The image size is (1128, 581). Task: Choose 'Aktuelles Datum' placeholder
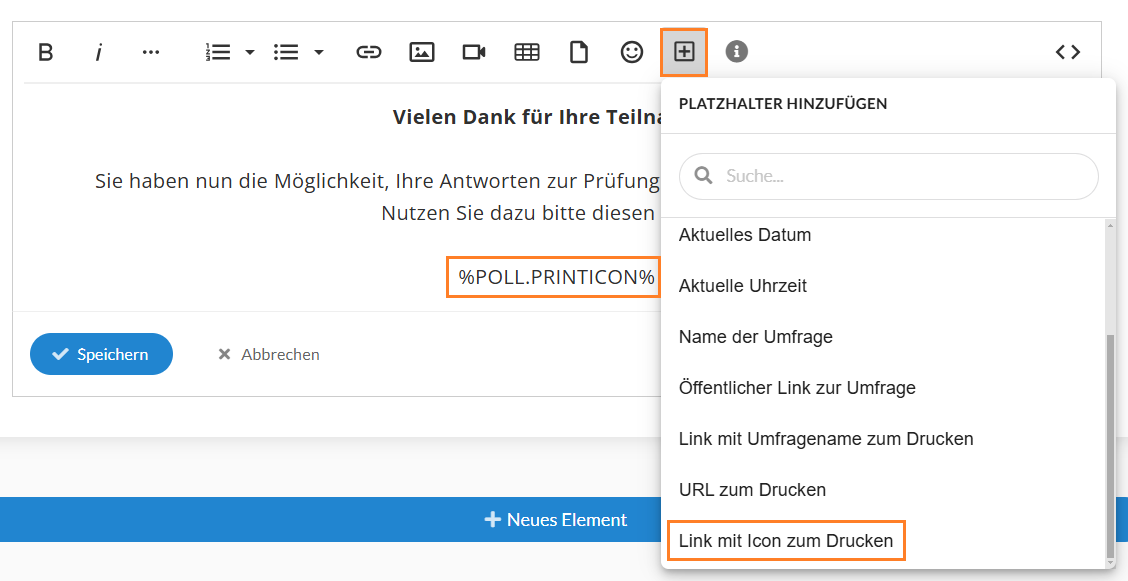745,235
